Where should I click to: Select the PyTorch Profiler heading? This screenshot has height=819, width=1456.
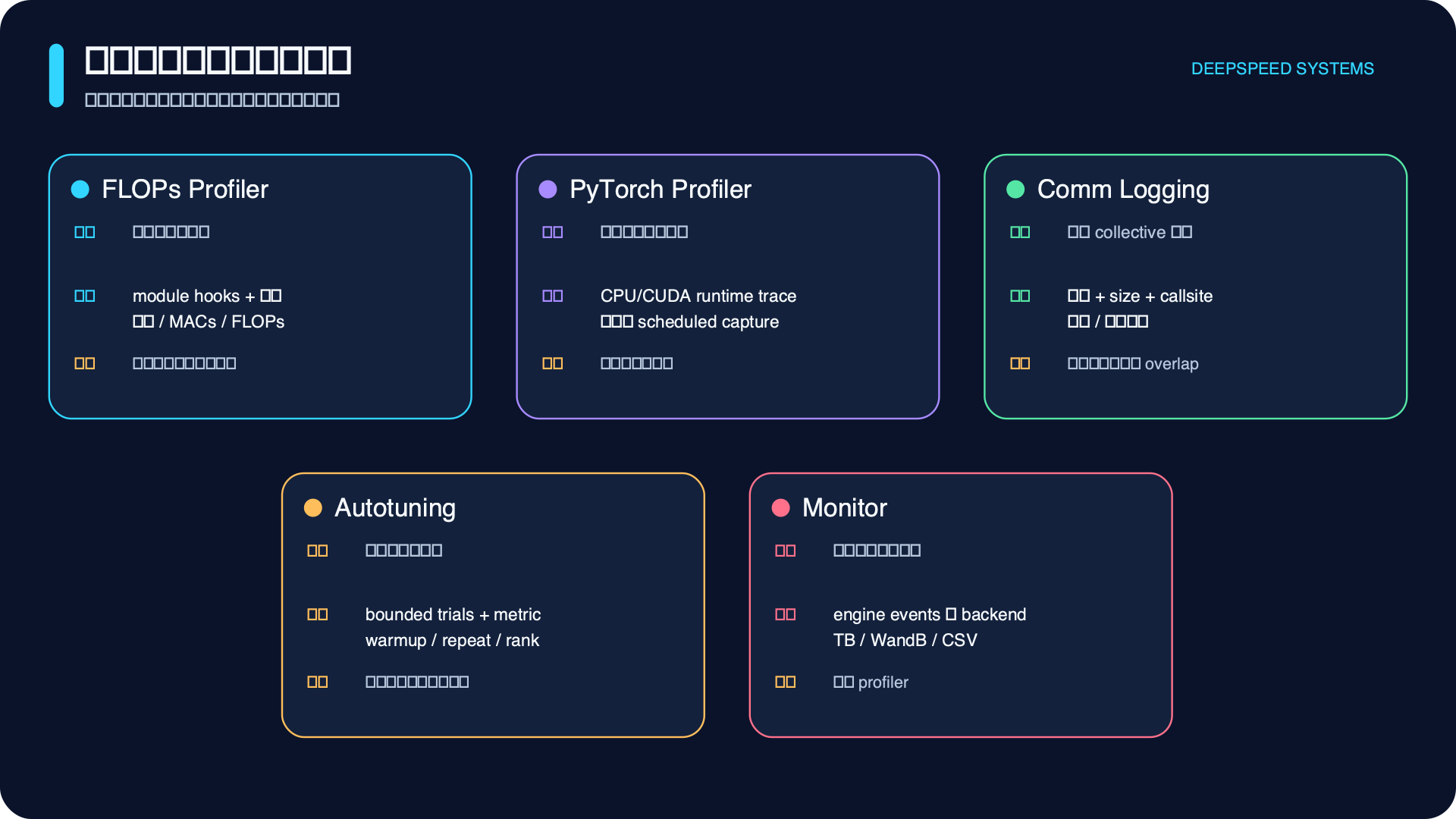(x=661, y=190)
